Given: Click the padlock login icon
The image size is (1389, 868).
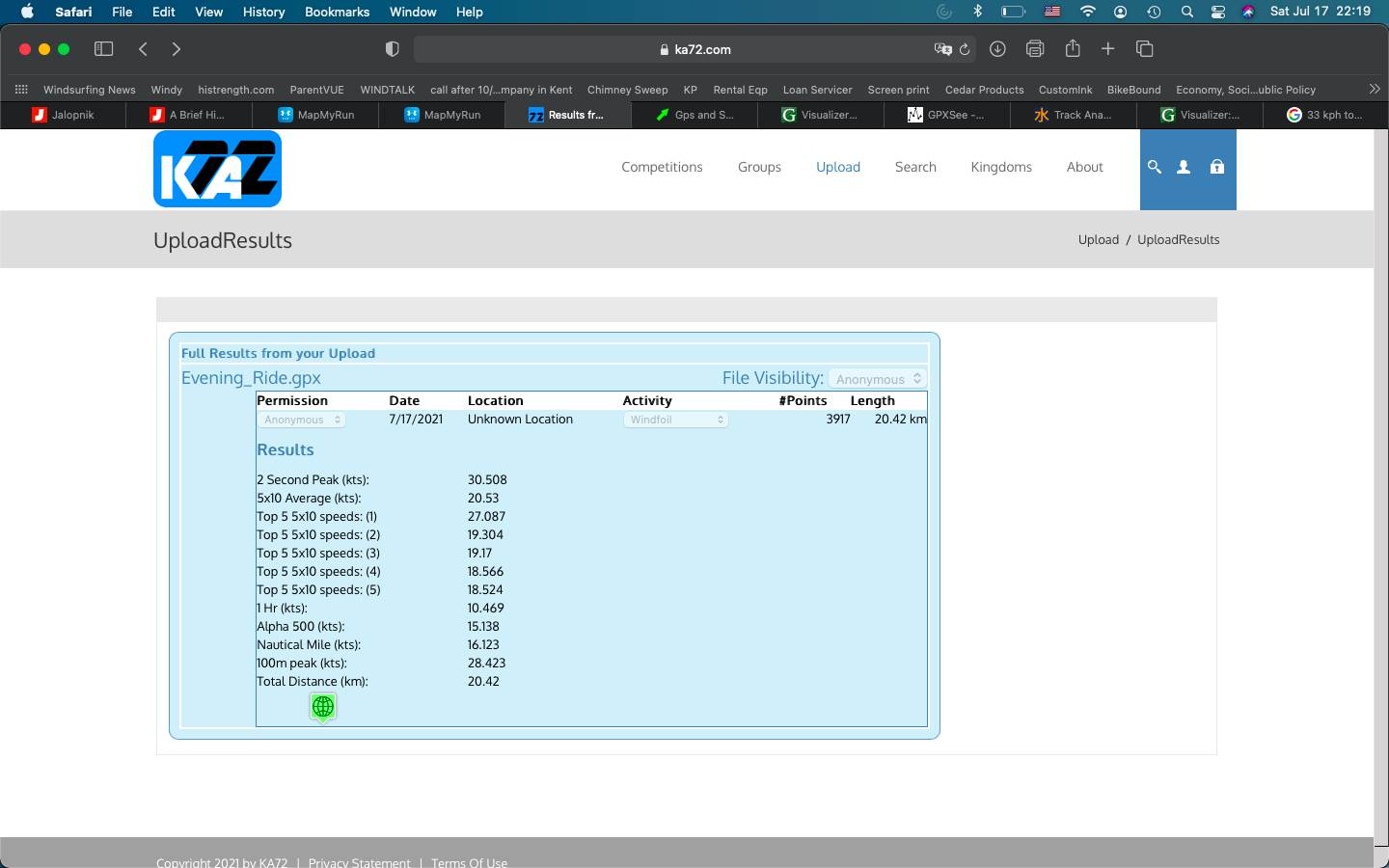Looking at the screenshot, I should [1216, 167].
